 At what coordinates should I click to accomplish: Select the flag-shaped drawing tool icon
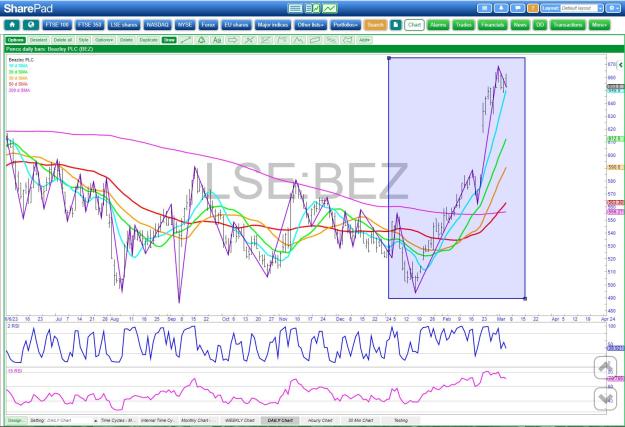click(x=282, y=40)
